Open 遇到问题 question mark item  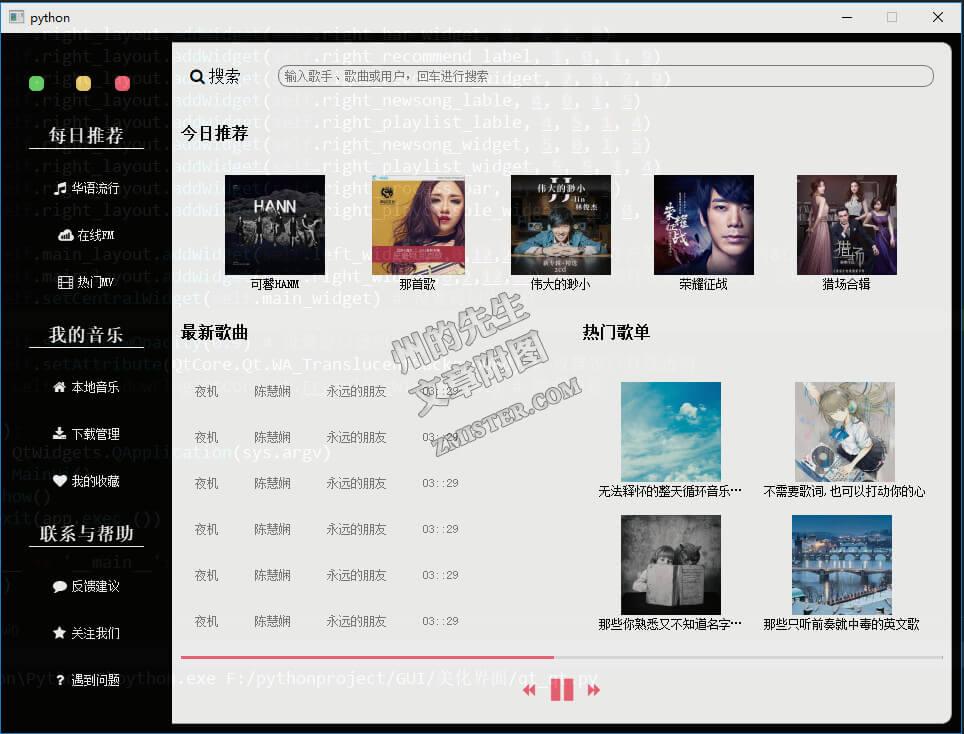86,680
